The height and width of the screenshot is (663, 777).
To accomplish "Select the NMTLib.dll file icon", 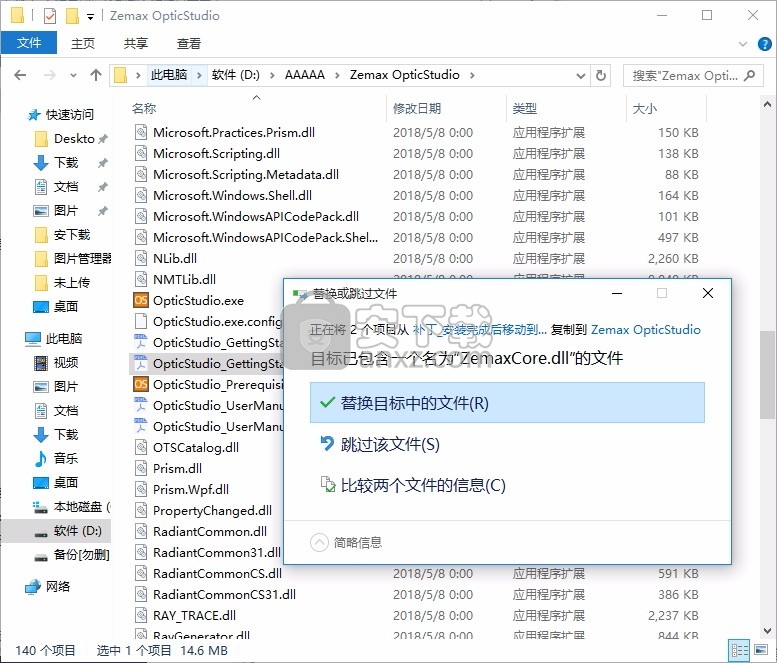I will click(141, 279).
